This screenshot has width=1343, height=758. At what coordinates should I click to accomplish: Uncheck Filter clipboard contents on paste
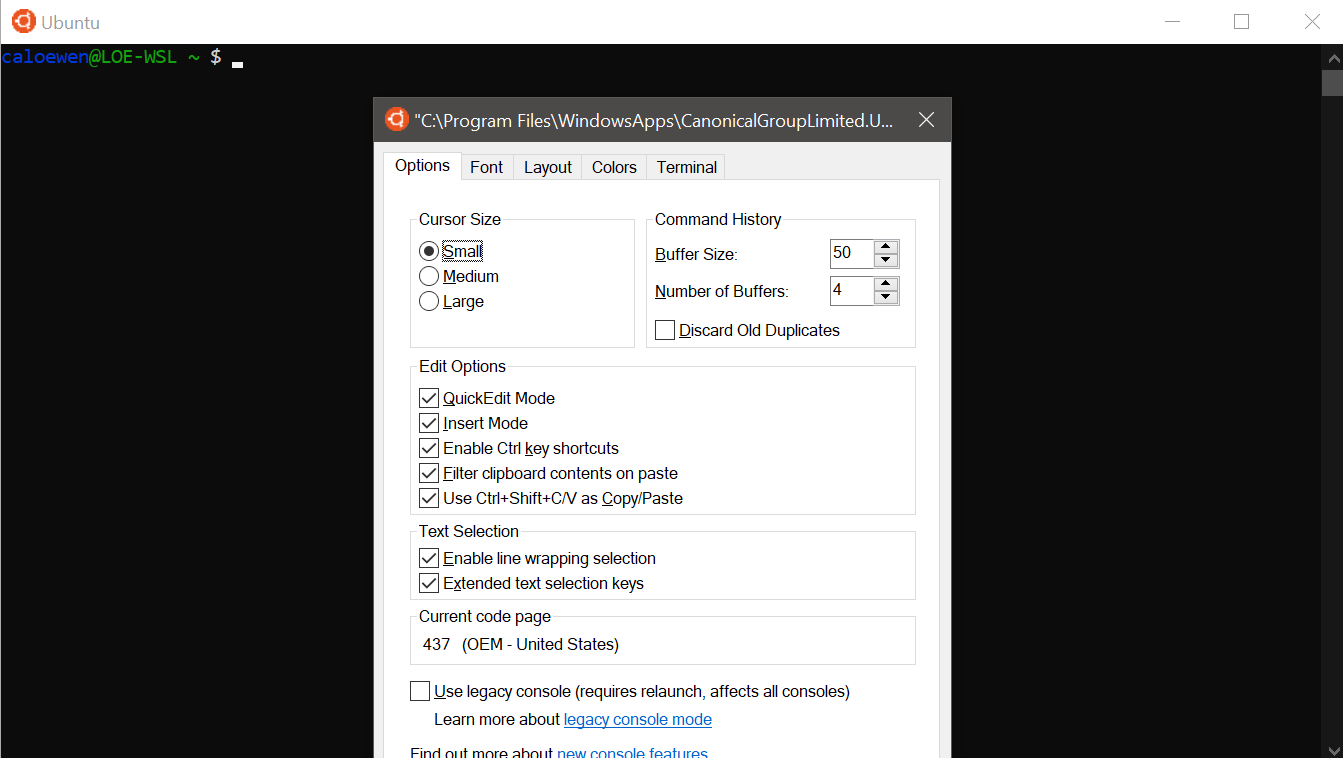pyautogui.click(x=428, y=472)
